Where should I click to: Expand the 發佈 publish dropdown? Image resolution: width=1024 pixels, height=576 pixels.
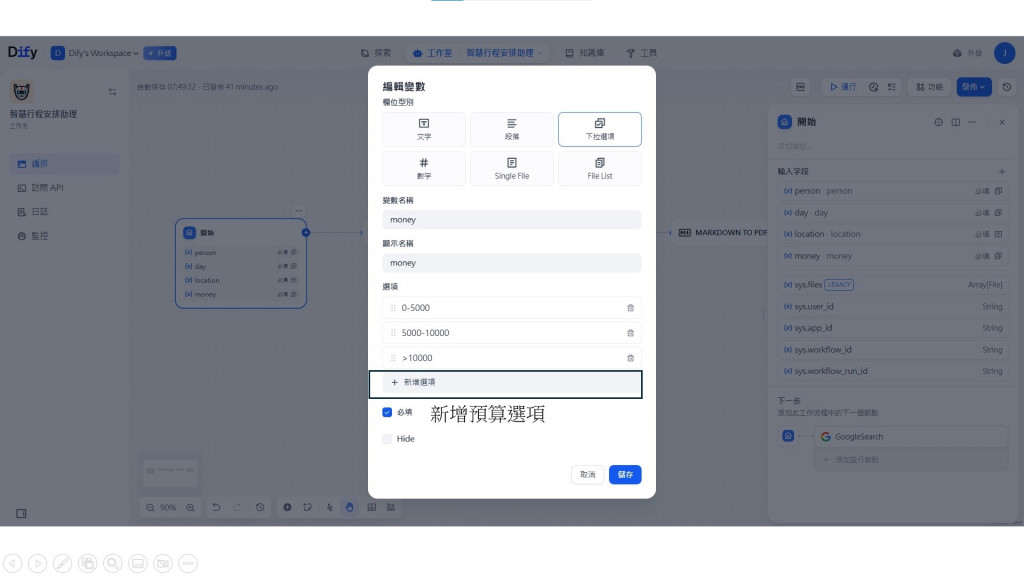click(974, 87)
